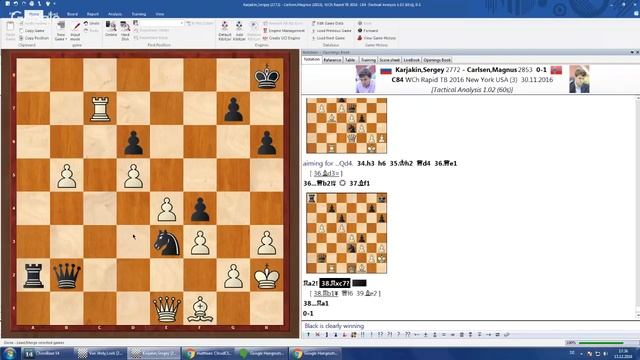Open the Training ribbon tab
Viewport: 640px width, 360px height.
click(139, 14)
